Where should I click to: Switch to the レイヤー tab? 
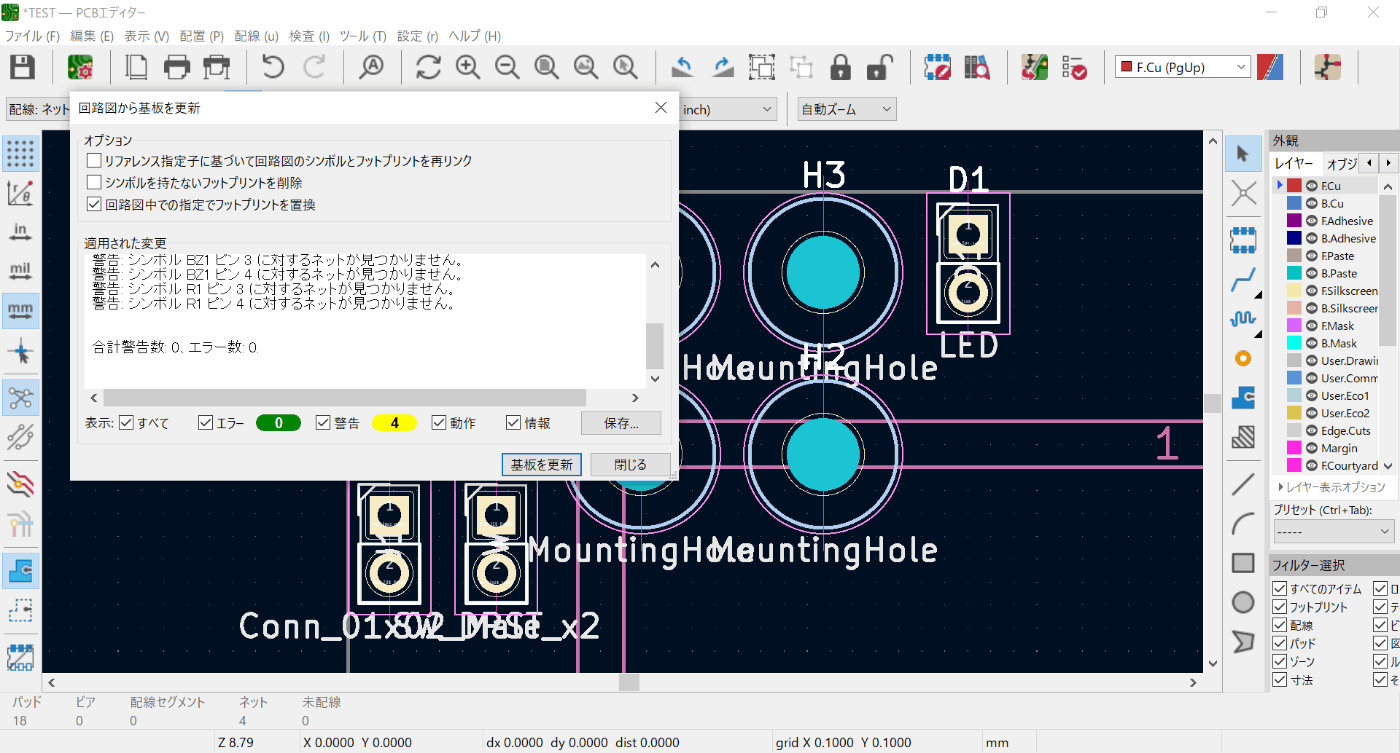pyautogui.click(x=1295, y=163)
